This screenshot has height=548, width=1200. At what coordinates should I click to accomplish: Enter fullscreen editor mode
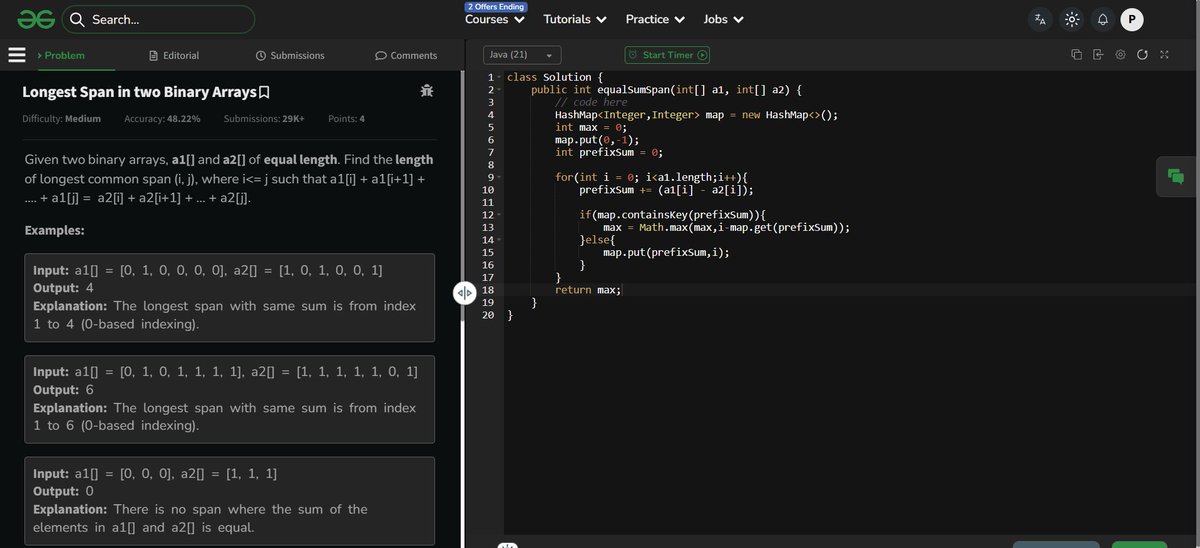(1164, 55)
